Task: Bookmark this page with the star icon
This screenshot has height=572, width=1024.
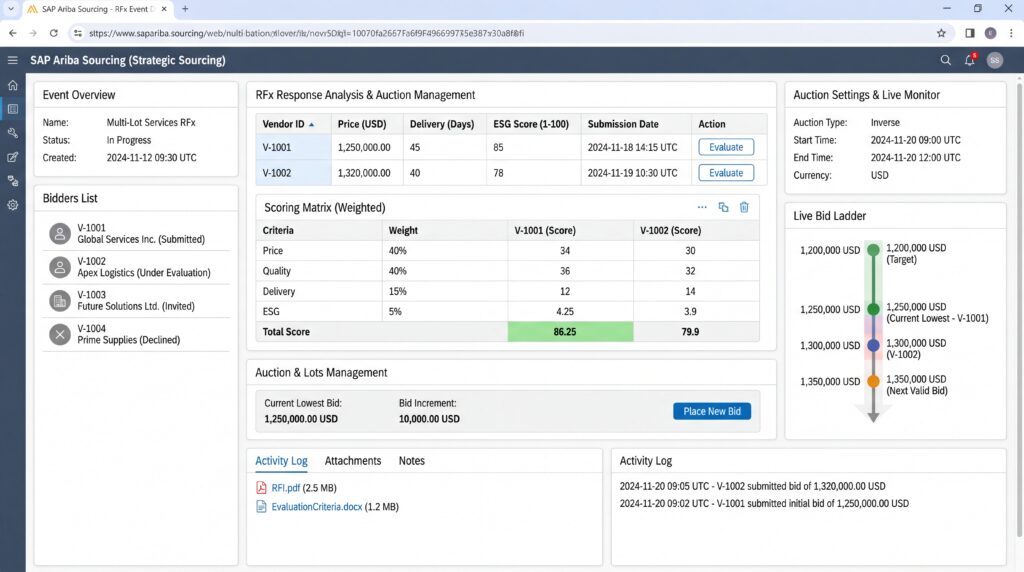Action: point(941,33)
